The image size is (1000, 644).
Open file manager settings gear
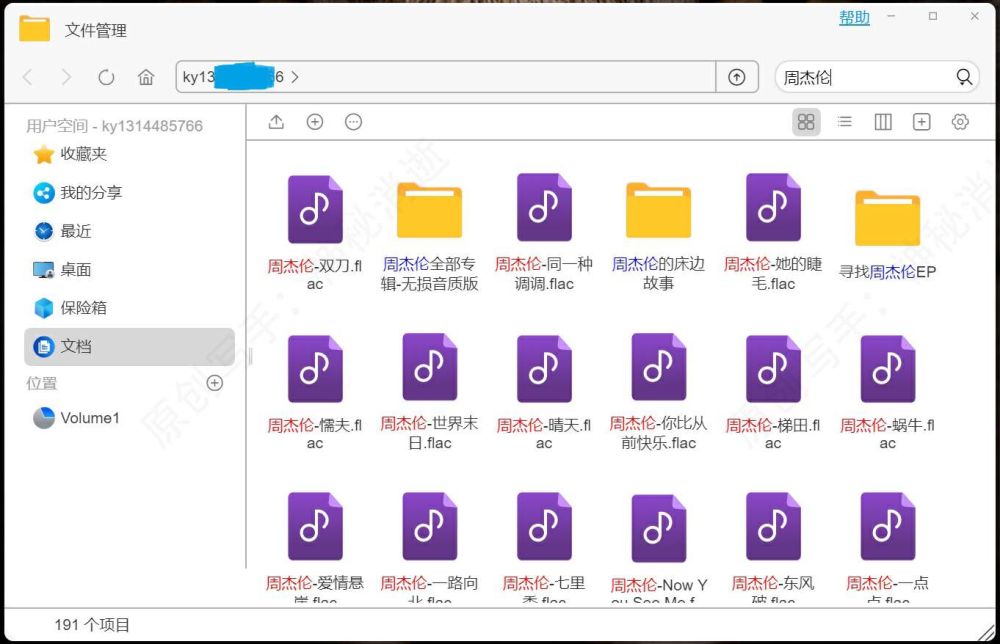pos(960,122)
